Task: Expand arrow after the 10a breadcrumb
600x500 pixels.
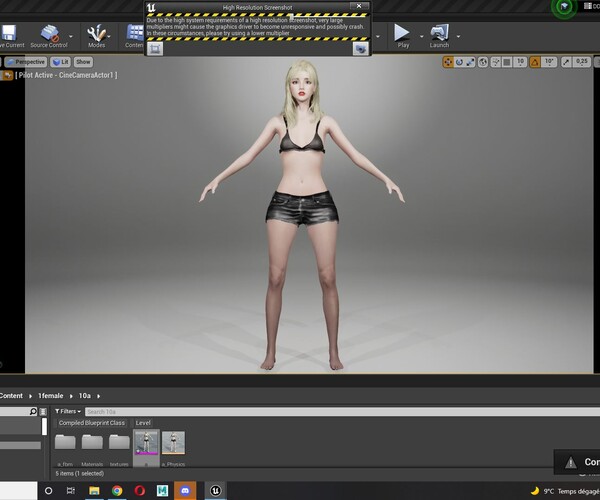Action: tap(98, 396)
